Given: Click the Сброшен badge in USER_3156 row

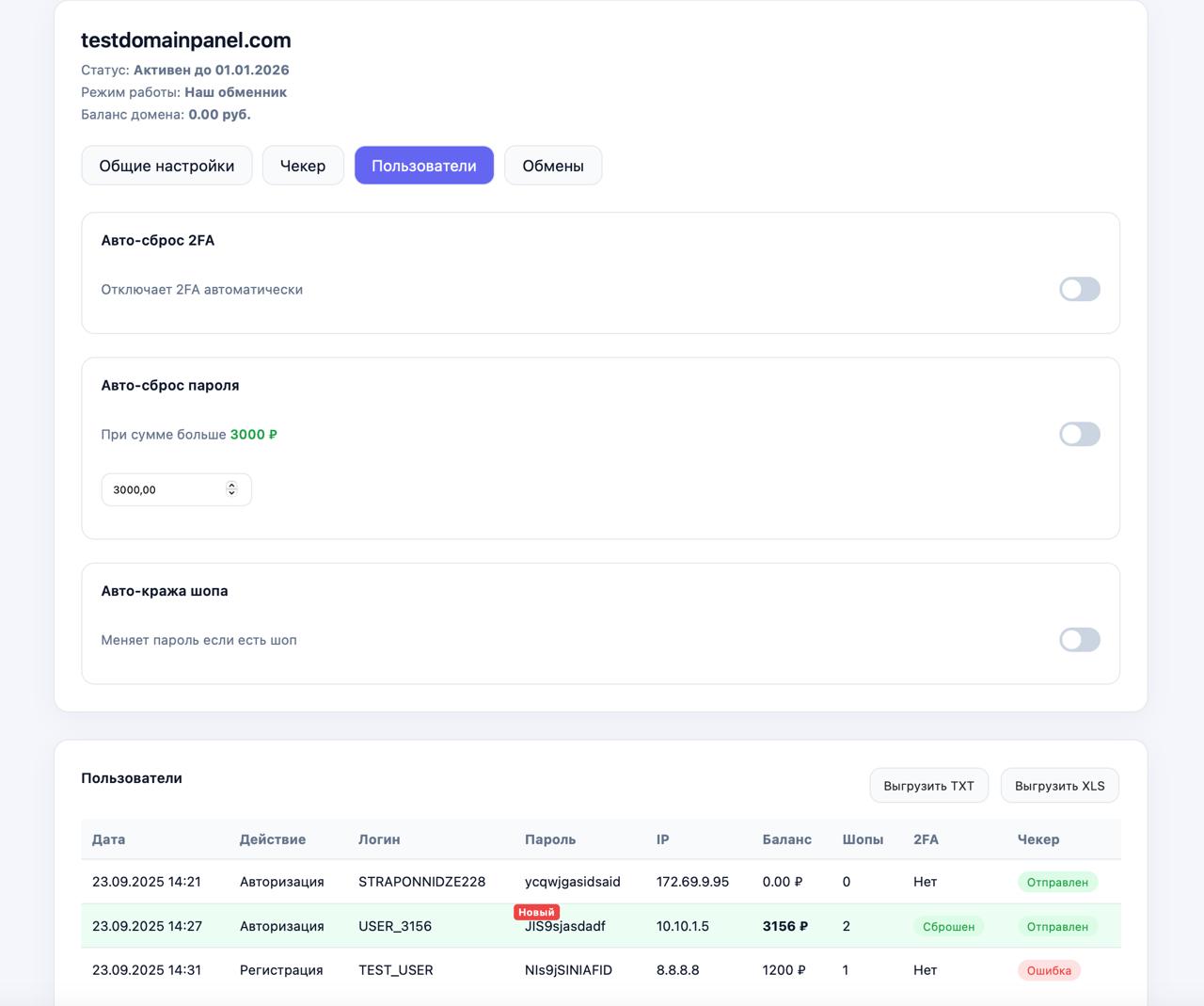Looking at the screenshot, I should [948, 927].
